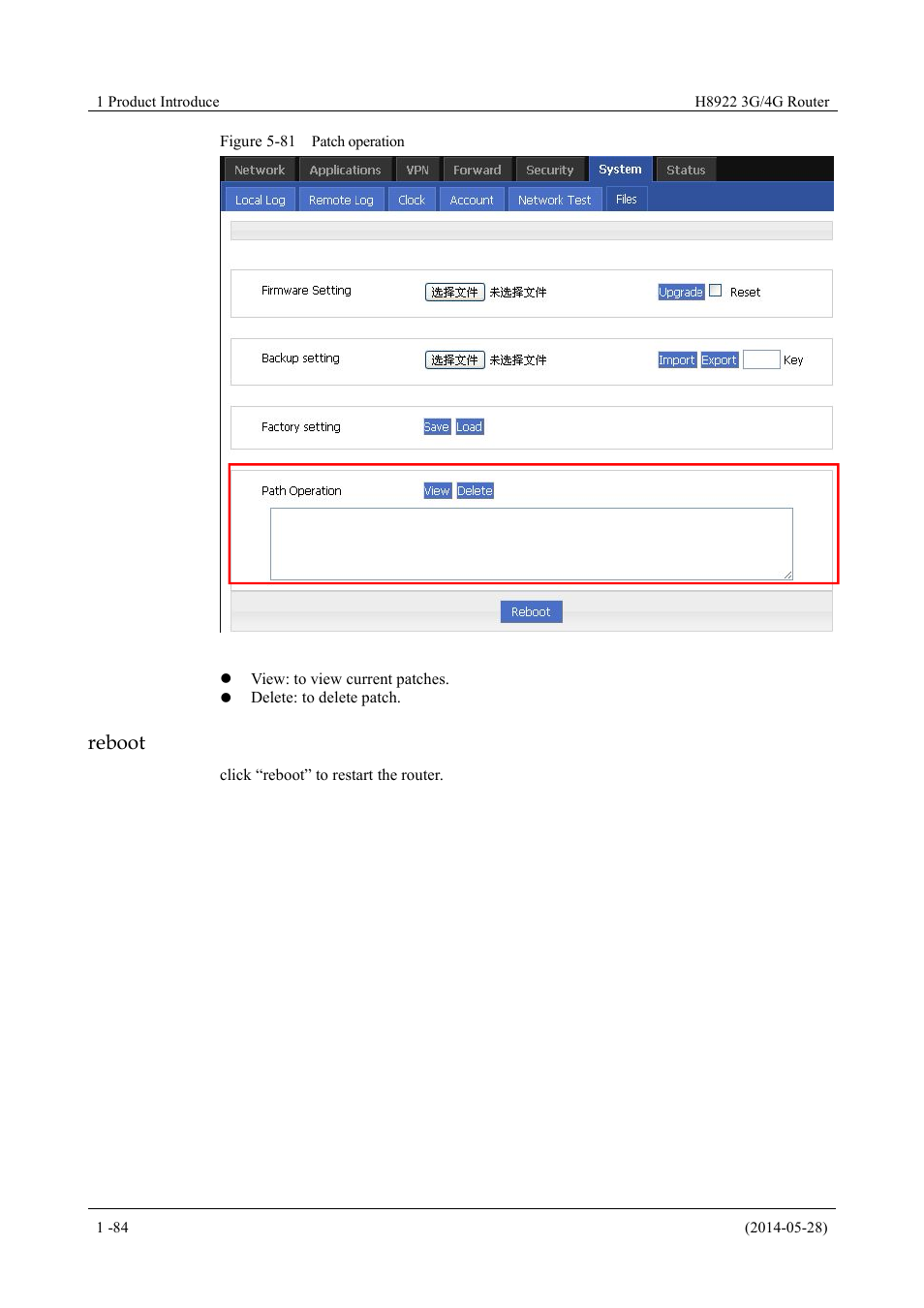Click the 'H8922 3G/4G Router' header text
Screen dimensions: 924x1308
762,102
